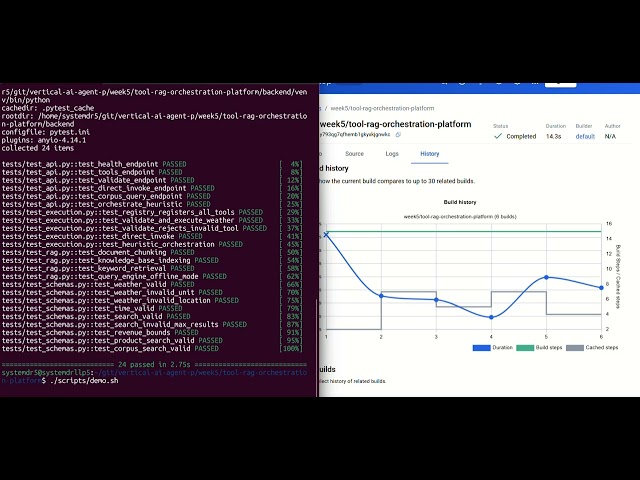Select the build 5 duration point
This screenshot has height=480, width=640.
pyautogui.click(x=547, y=277)
